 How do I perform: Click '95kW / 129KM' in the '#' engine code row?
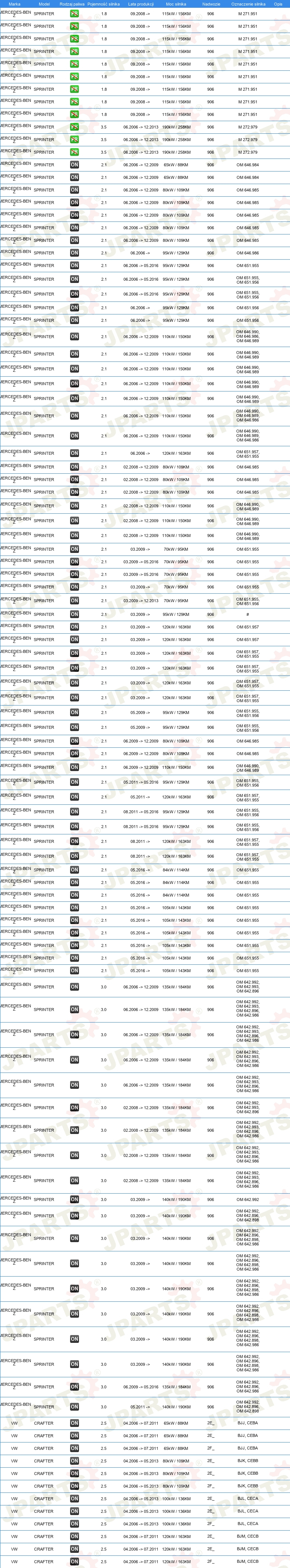[x=176, y=614]
